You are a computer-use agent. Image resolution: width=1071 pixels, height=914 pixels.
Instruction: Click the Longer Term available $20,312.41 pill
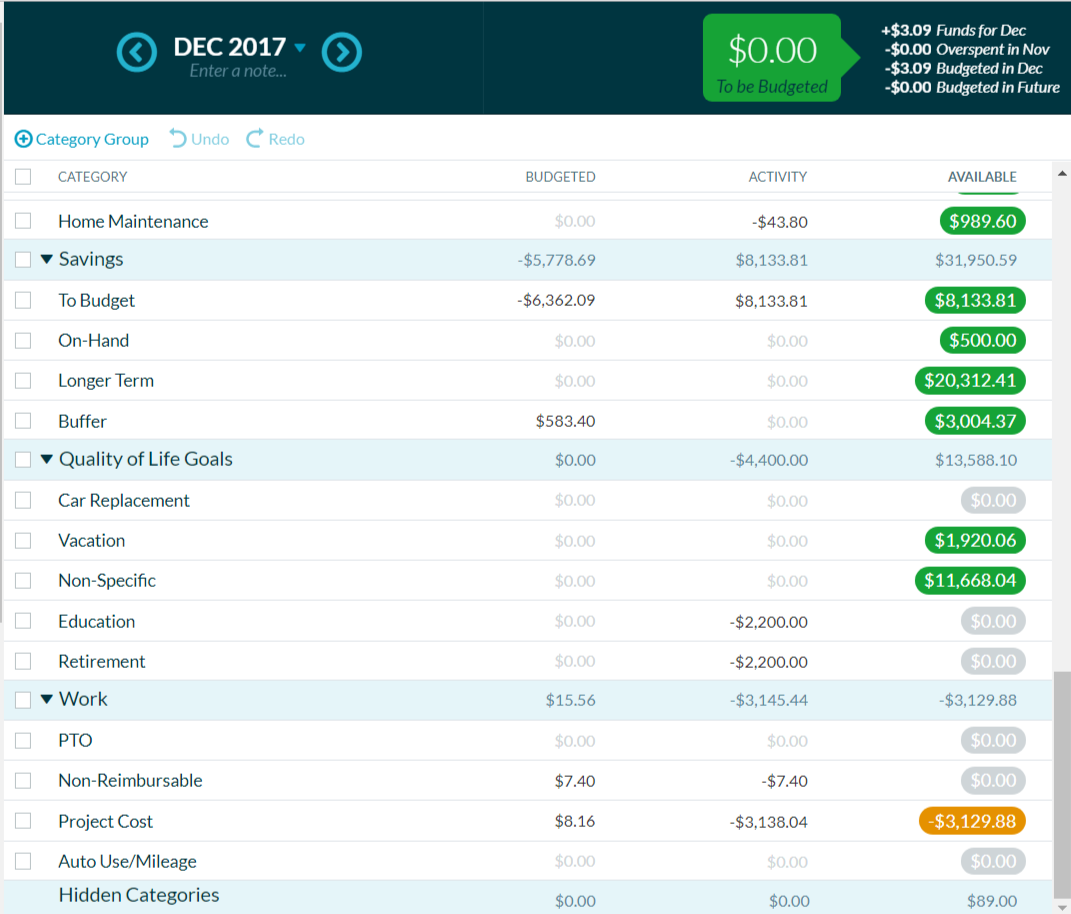(x=970, y=380)
